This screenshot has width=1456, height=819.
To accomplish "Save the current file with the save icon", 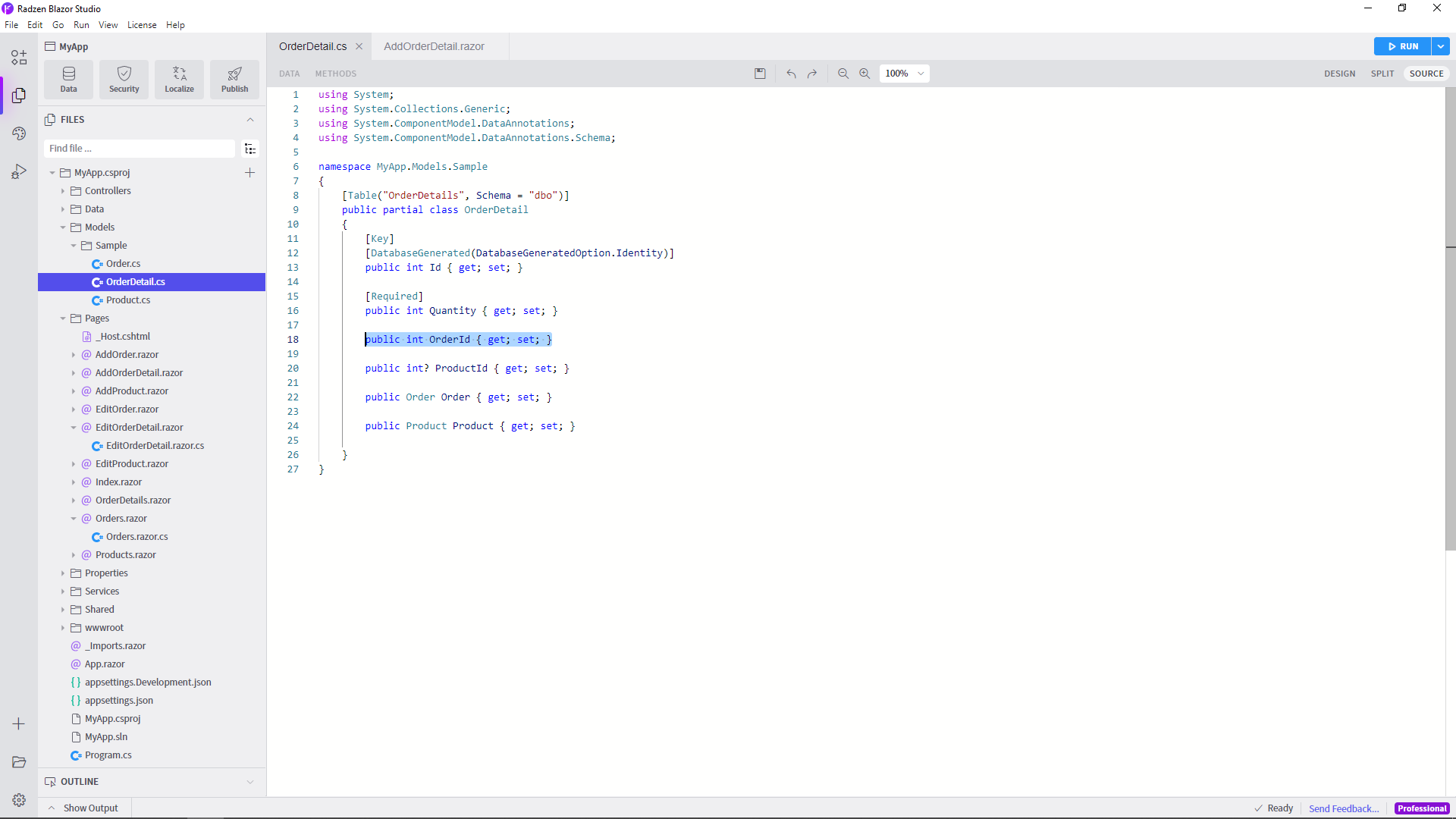I will 761,74.
